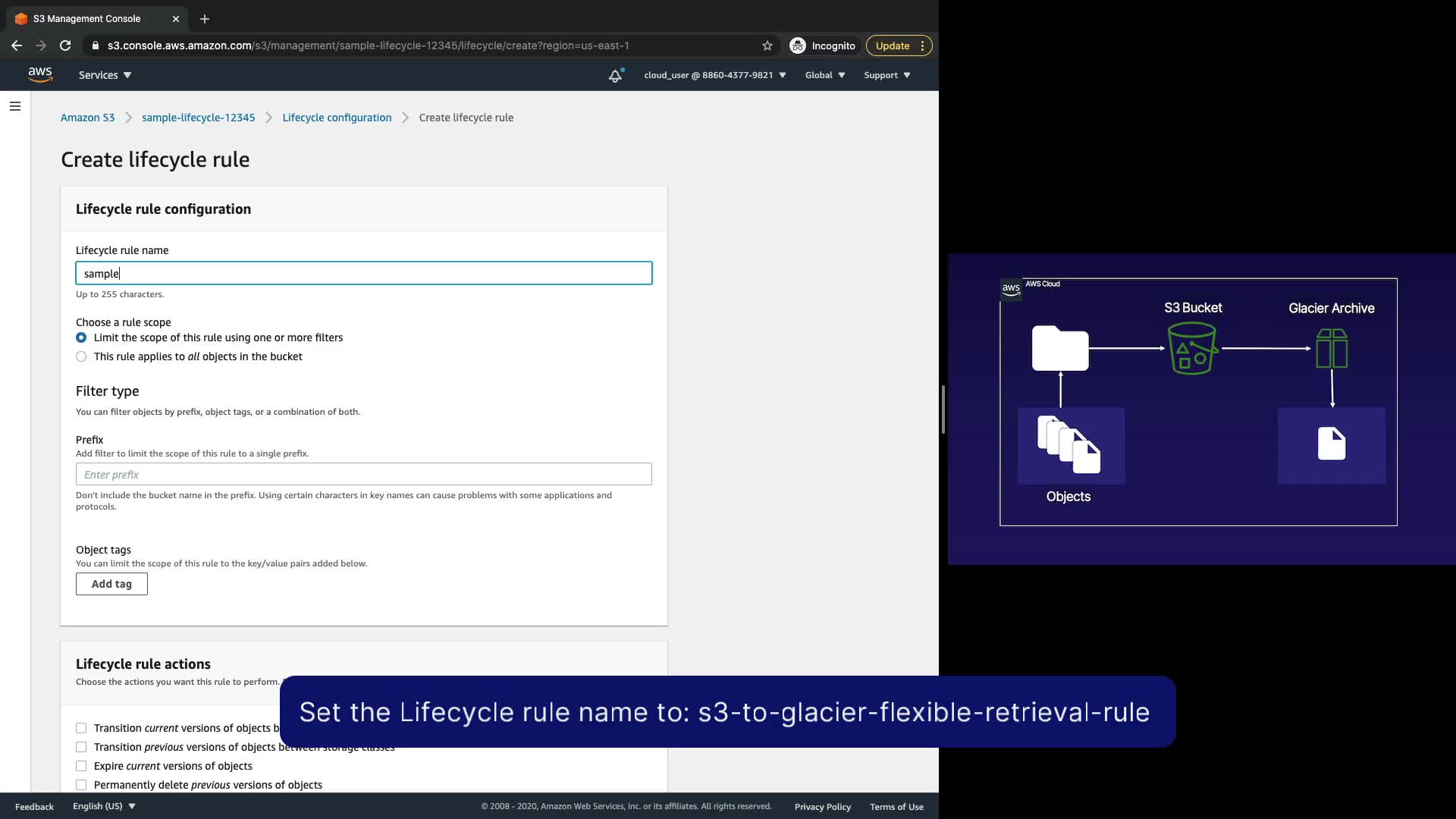Expand the Services dropdown menu
This screenshot has height=819, width=1456.
click(x=105, y=75)
